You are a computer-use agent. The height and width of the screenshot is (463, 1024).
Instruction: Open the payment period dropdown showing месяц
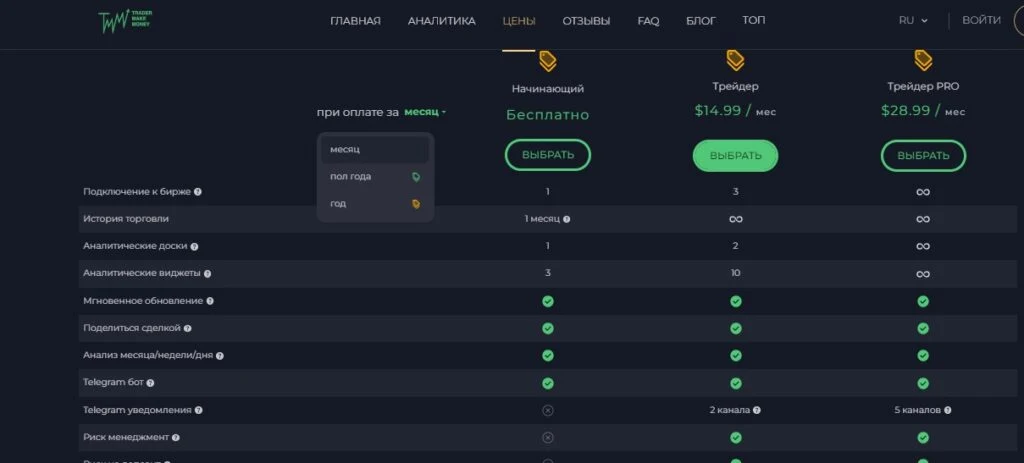[x=425, y=112]
